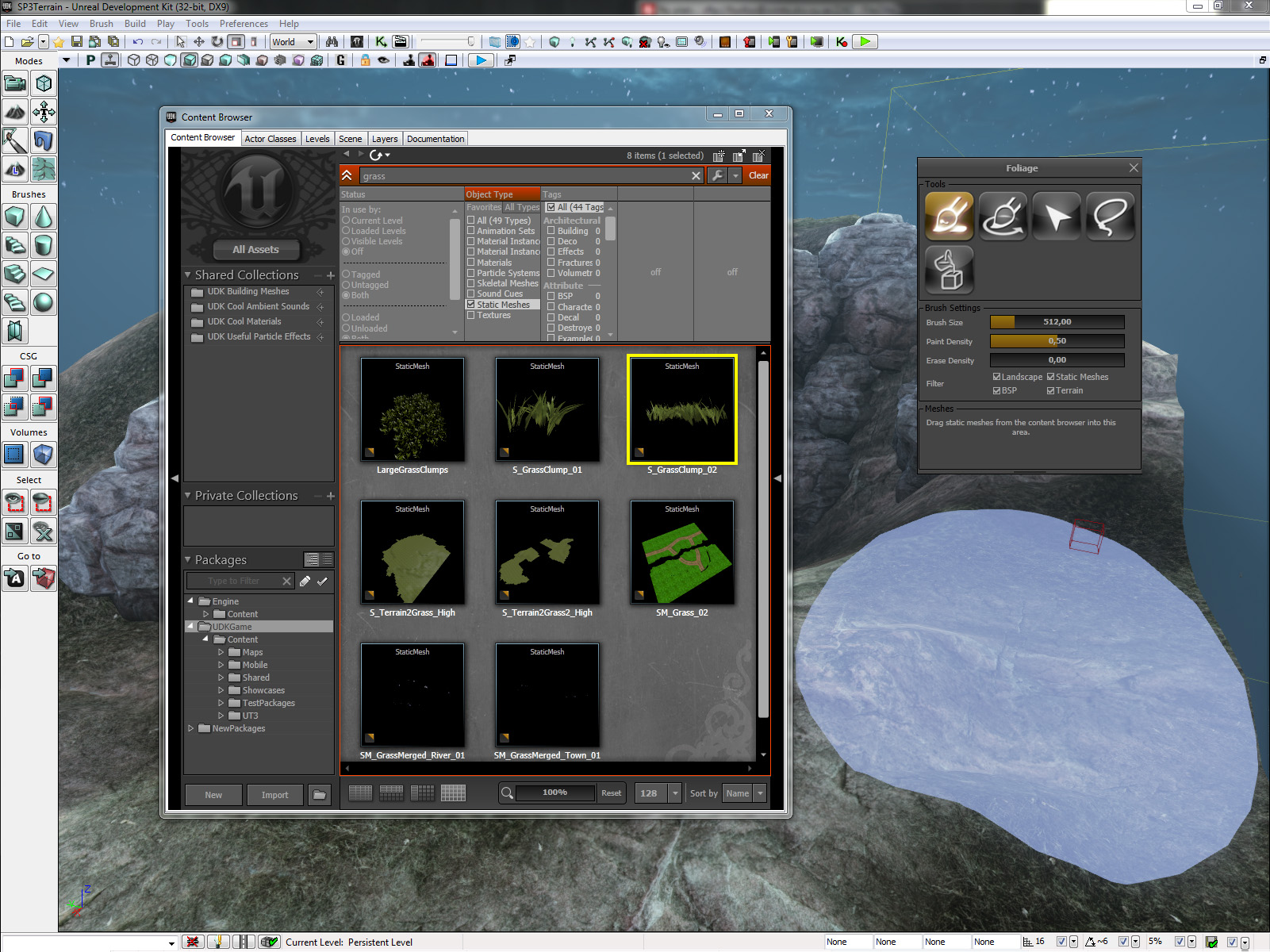Screen dimensions: 1270x952
Task: Click the Clear search button
Action: (x=758, y=175)
